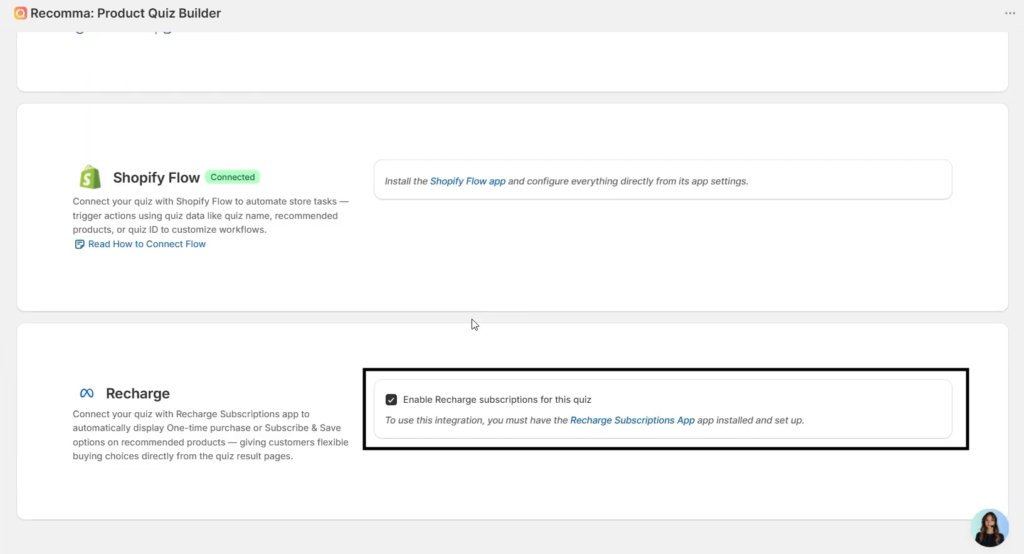
Task: Open the Recharge Subscriptions App link
Action: 632,421
